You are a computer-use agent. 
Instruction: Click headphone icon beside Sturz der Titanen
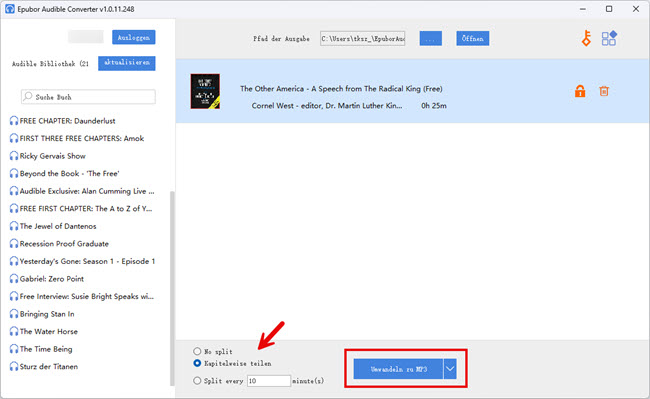(14, 367)
